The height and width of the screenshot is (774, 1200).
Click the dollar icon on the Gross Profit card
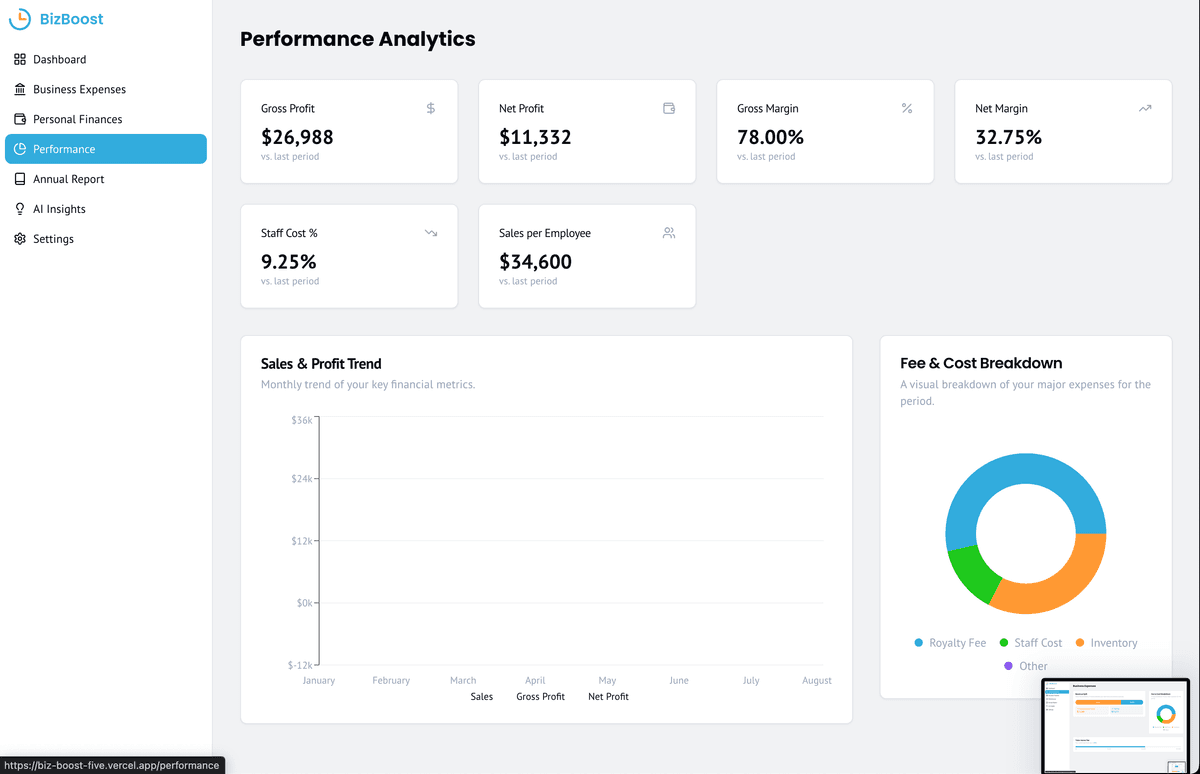(430, 107)
